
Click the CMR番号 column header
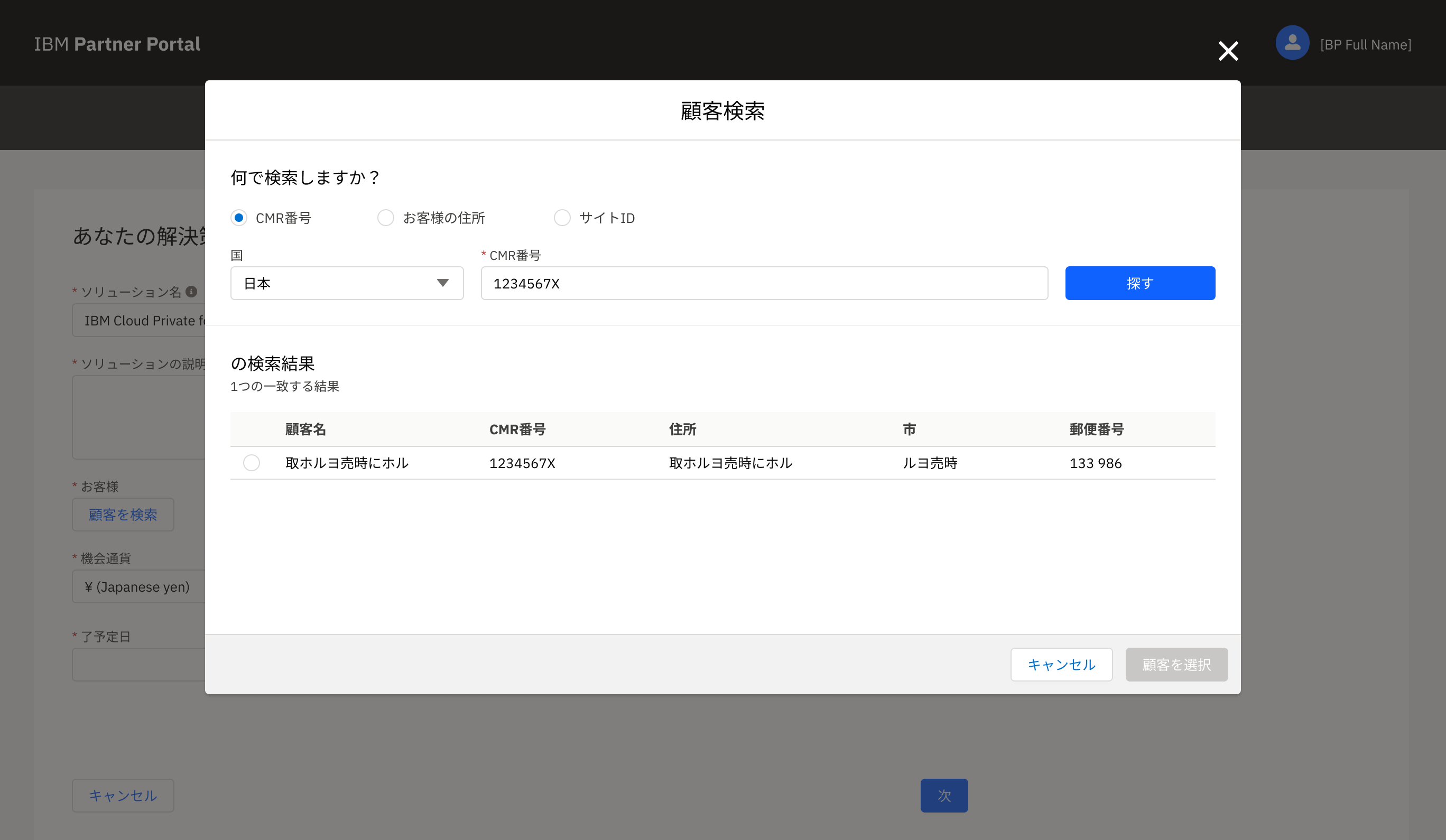pos(517,429)
